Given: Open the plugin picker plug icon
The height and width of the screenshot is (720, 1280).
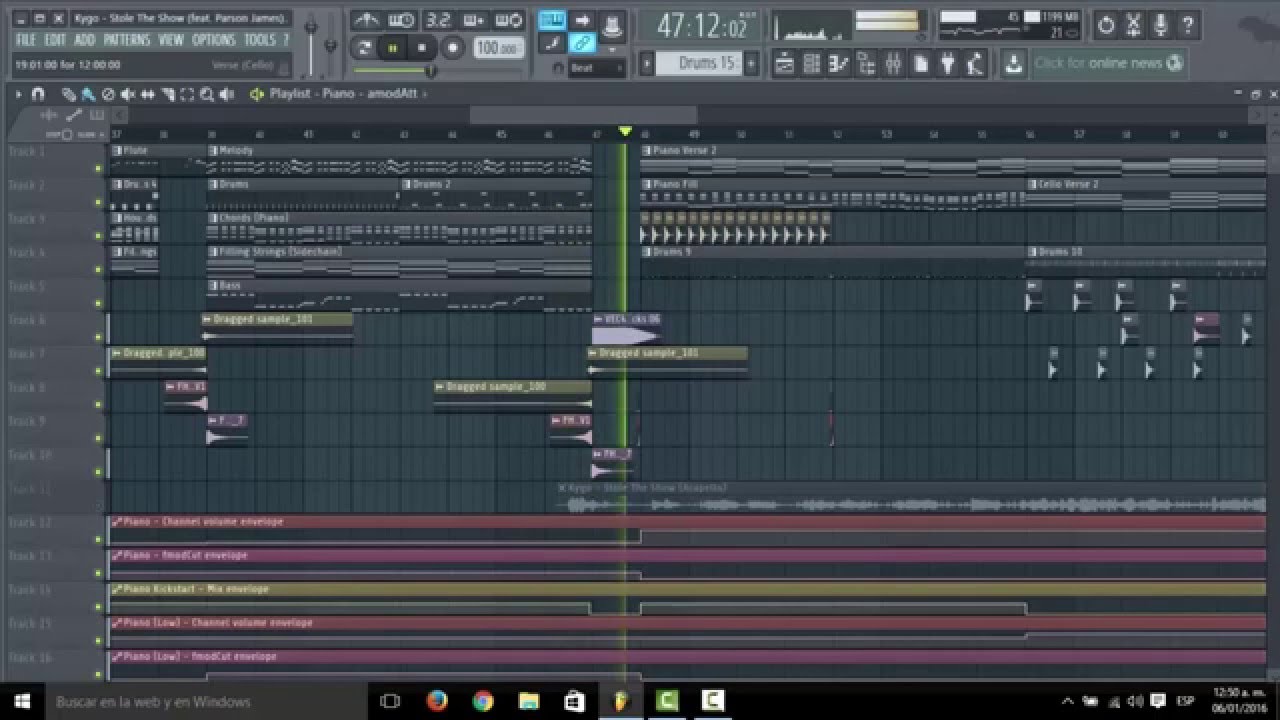Looking at the screenshot, I should point(948,63).
